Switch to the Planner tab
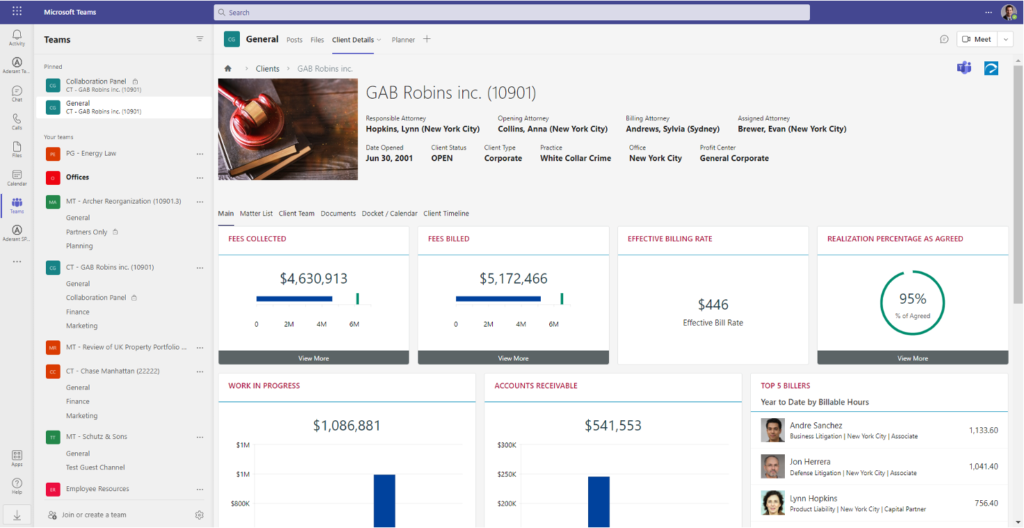This screenshot has width=1024, height=528. tap(403, 40)
